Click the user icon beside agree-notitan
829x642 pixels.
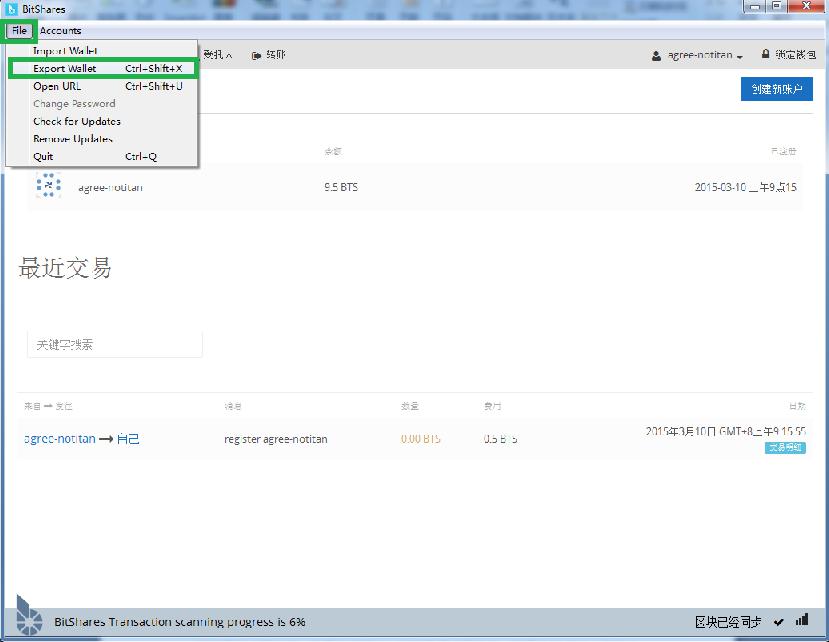(656, 56)
